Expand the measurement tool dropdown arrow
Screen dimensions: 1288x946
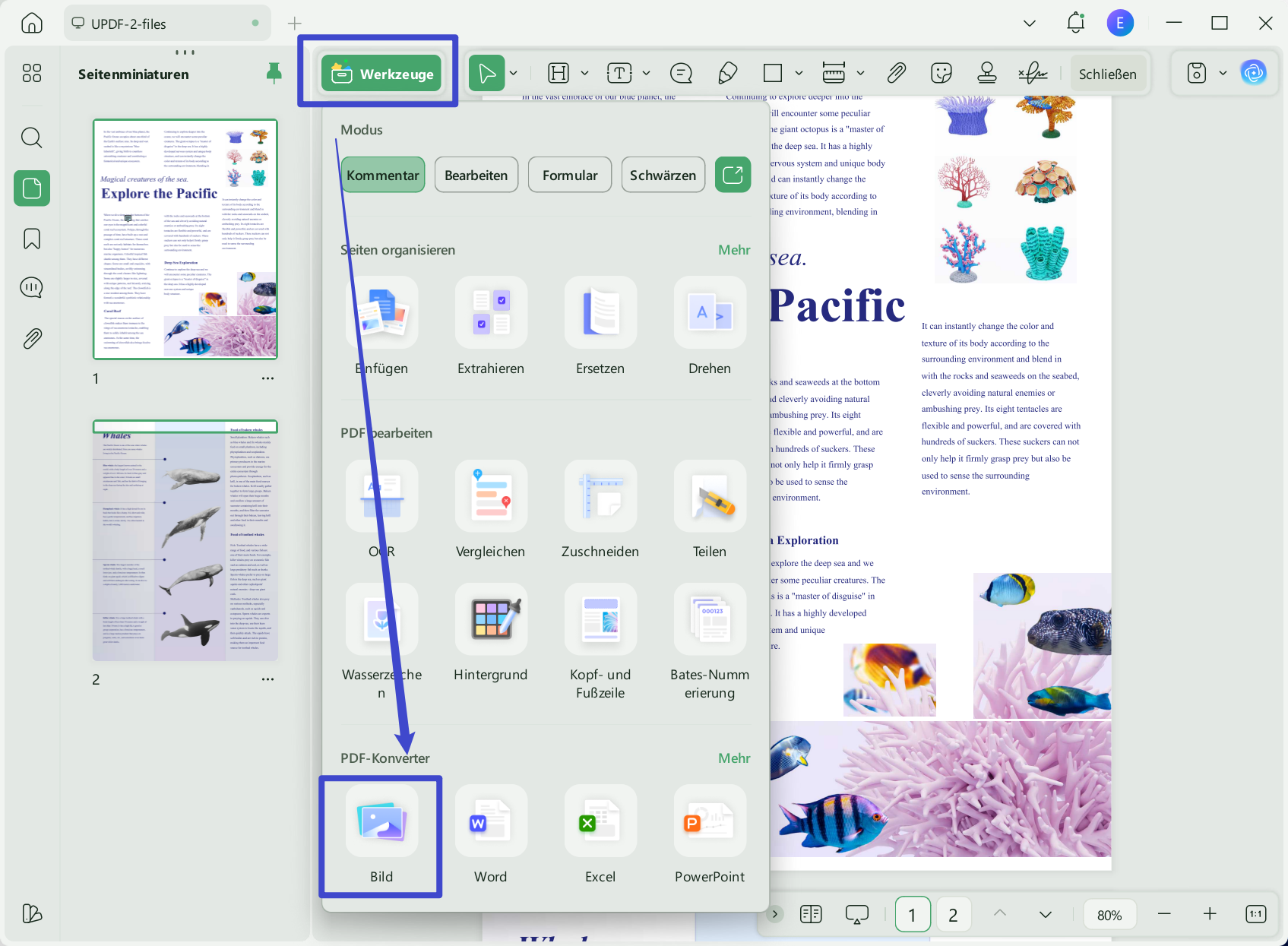tap(860, 73)
